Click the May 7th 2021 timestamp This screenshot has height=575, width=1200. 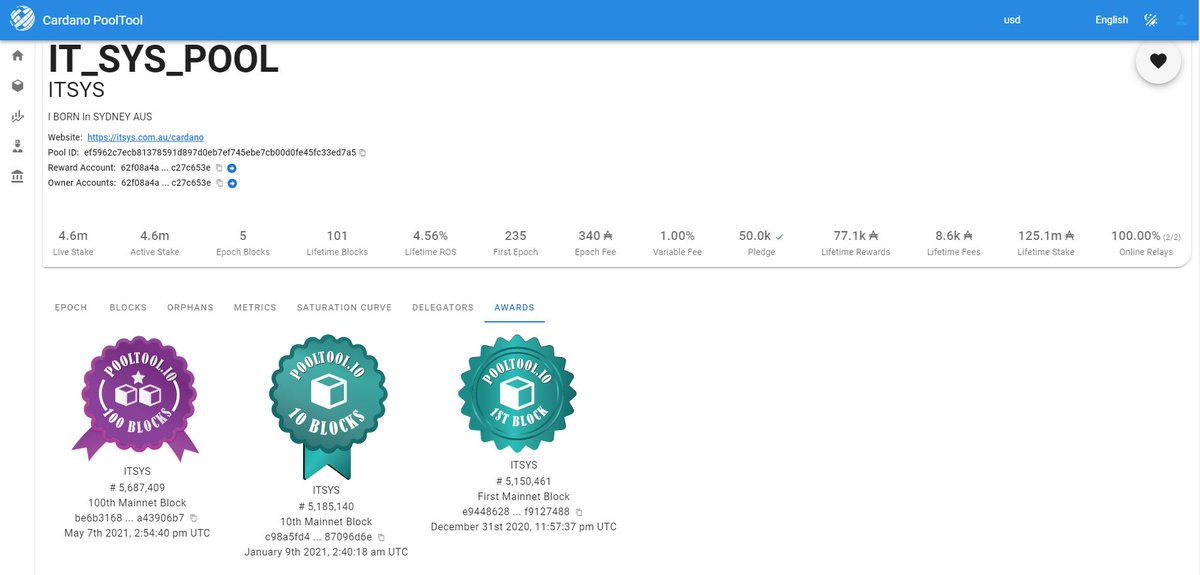coord(137,533)
